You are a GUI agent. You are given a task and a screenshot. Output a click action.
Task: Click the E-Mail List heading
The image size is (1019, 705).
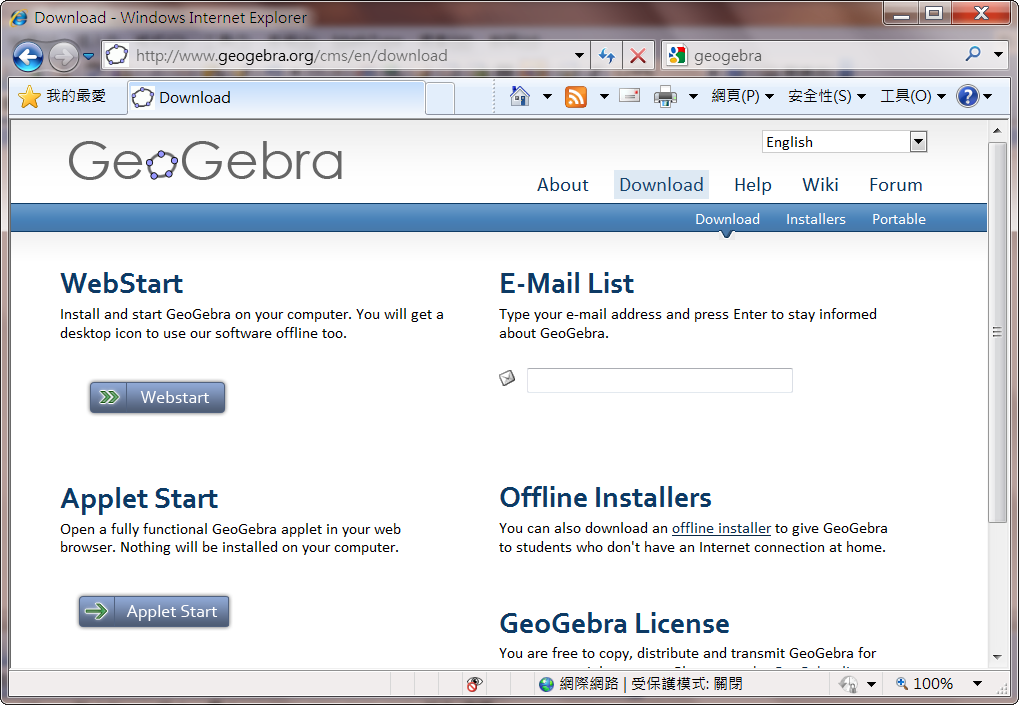566,283
